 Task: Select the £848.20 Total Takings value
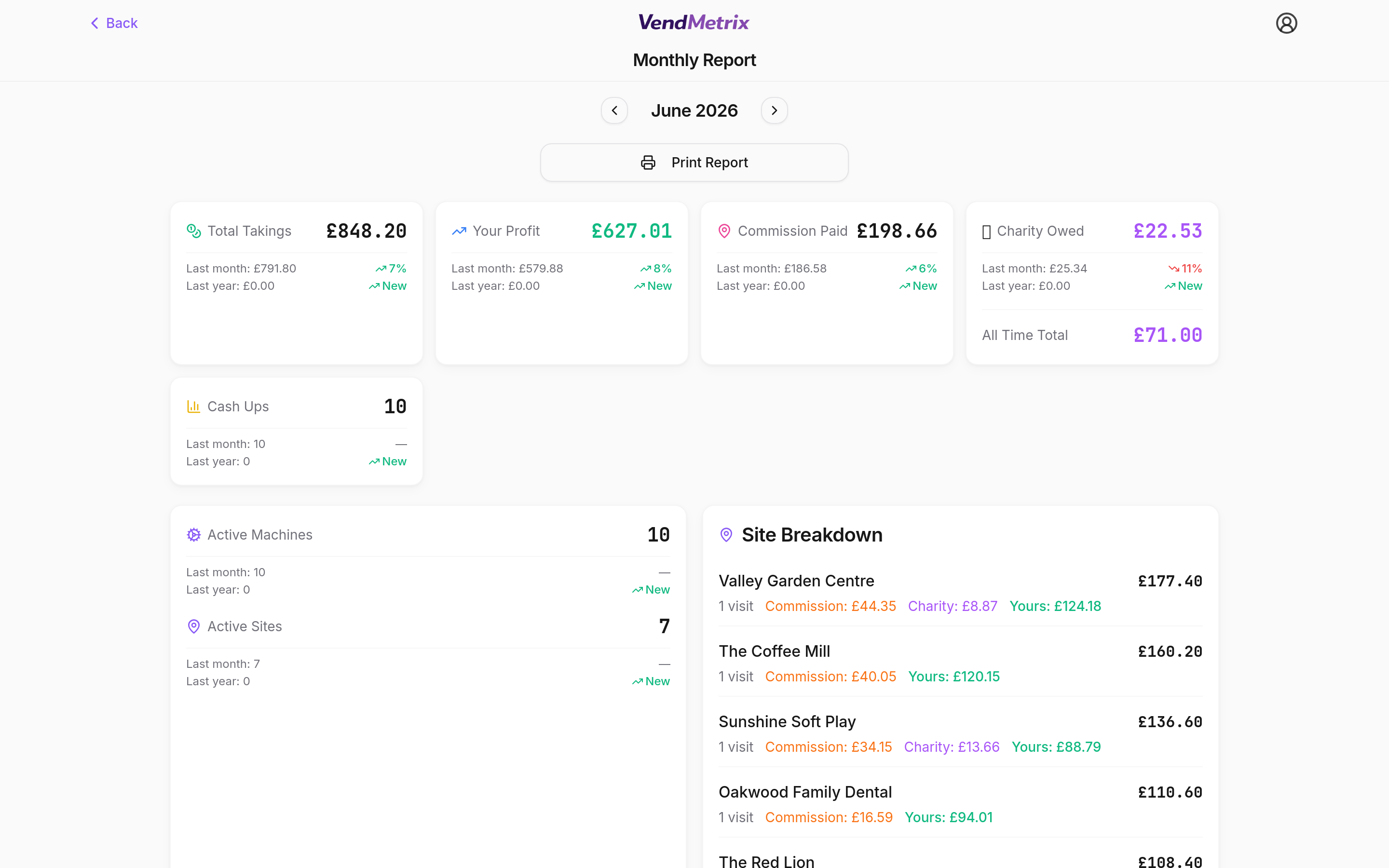(366, 231)
